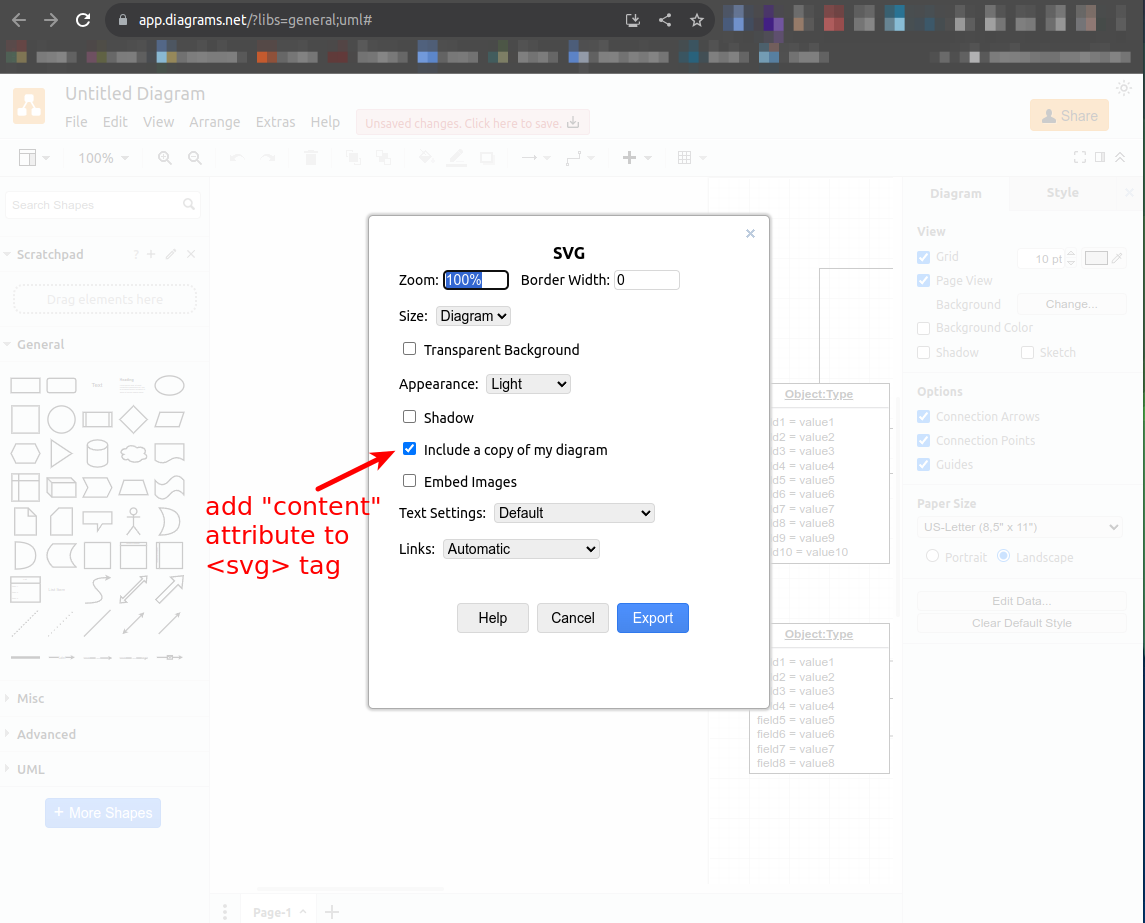Open the Extras menu

point(275,121)
